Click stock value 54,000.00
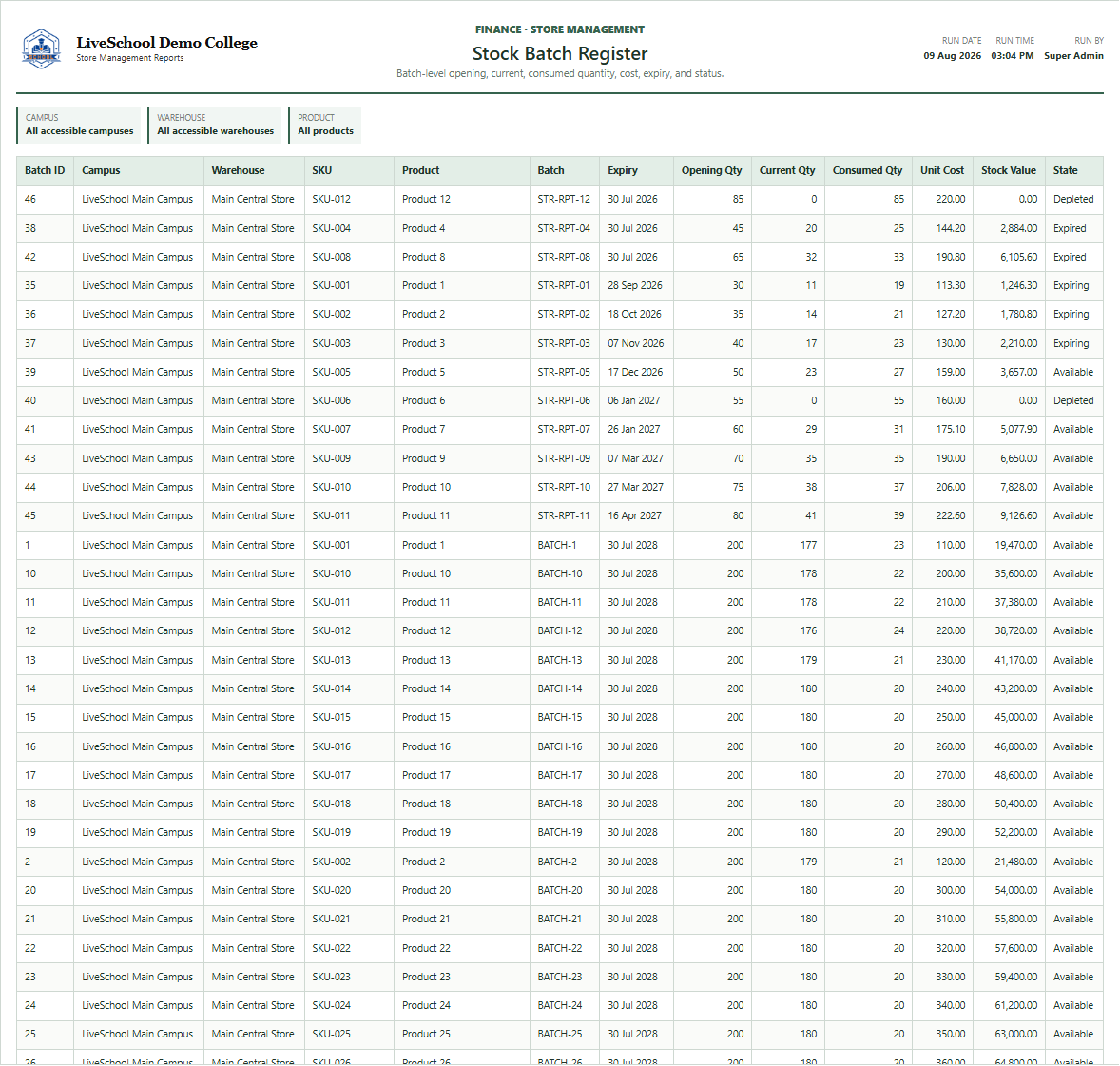The image size is (1120, 1066). click(1015, 890)
